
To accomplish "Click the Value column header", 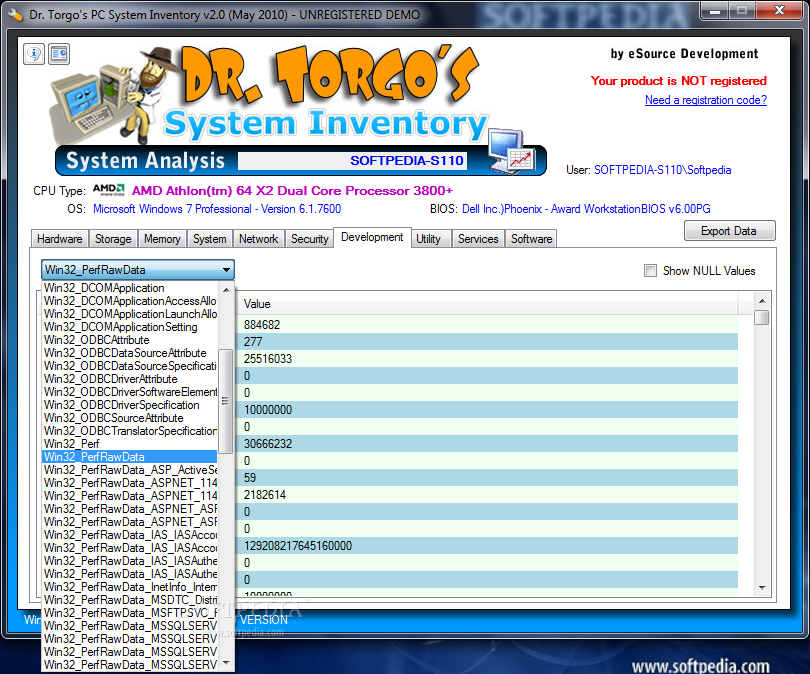I will 487,304.
